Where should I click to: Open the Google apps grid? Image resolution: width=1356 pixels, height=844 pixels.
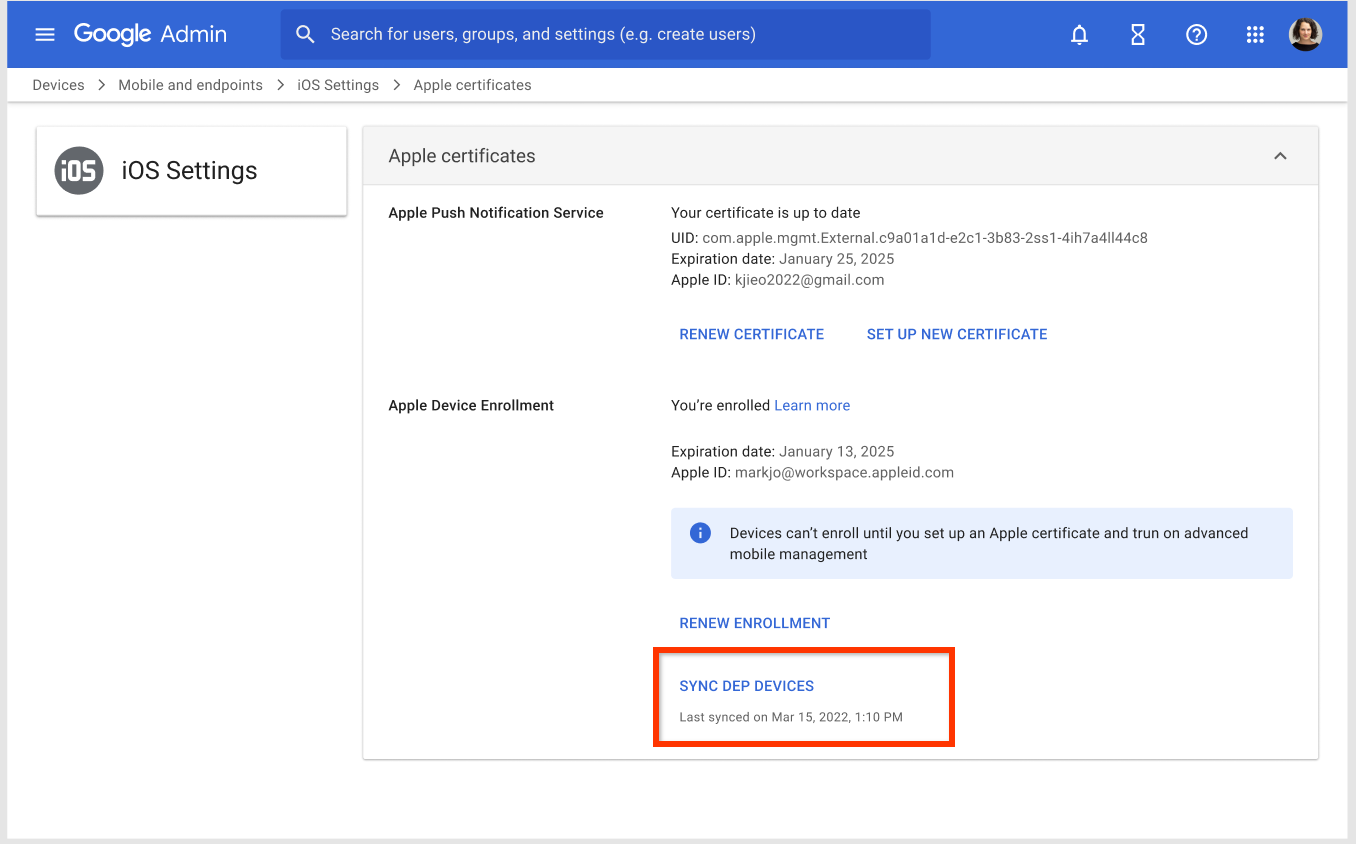click(1255, 35)
